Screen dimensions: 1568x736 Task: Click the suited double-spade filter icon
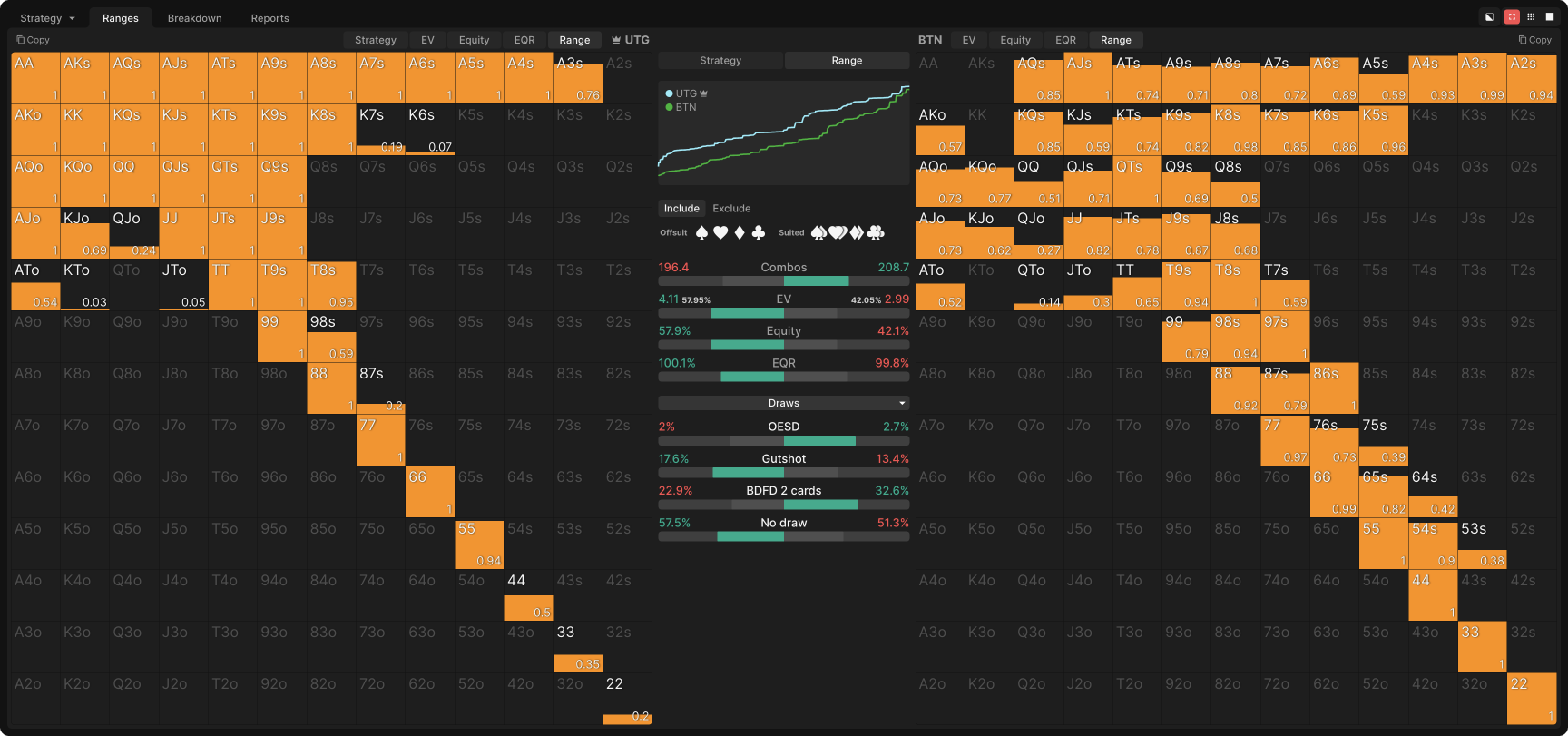pos(818,233)
